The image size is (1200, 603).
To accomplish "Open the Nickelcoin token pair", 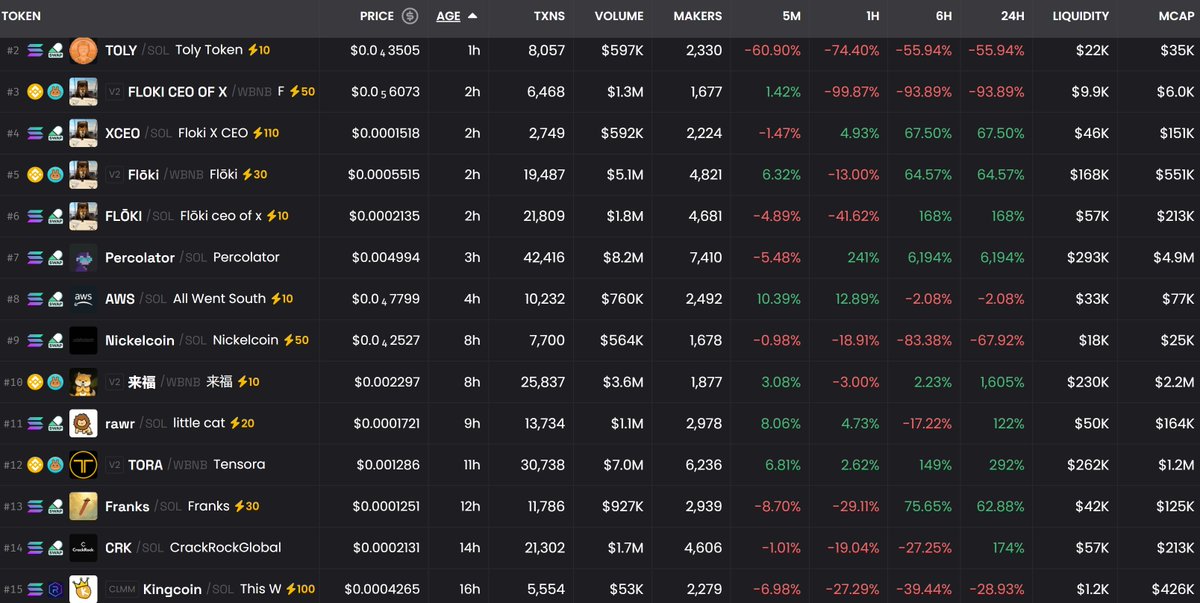I will (x=140, y=341).
